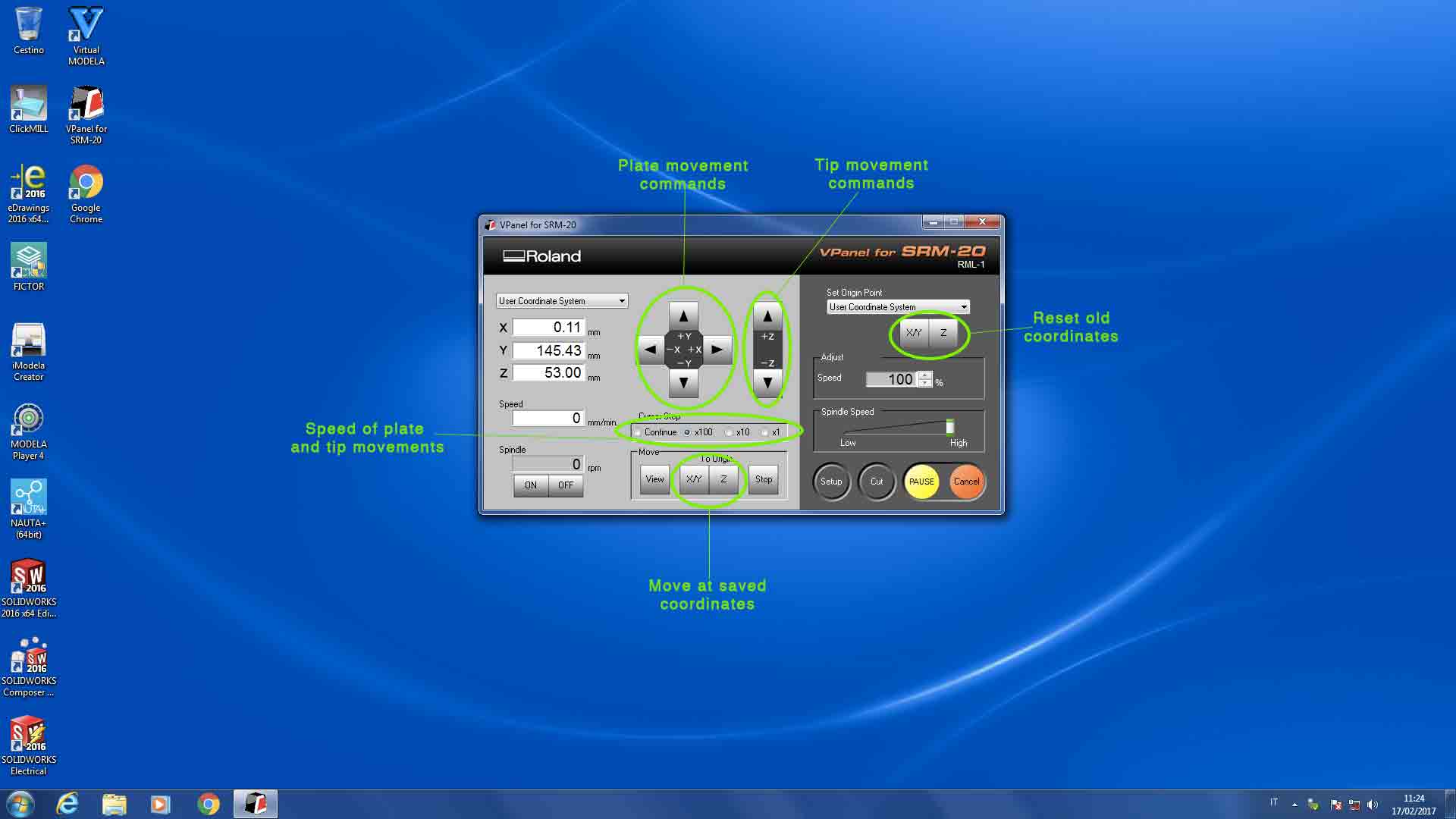Move the plate in the -Y direction
Image resolution: width=1456 pixels, height=819 pixels.
[x=683, y=383]
